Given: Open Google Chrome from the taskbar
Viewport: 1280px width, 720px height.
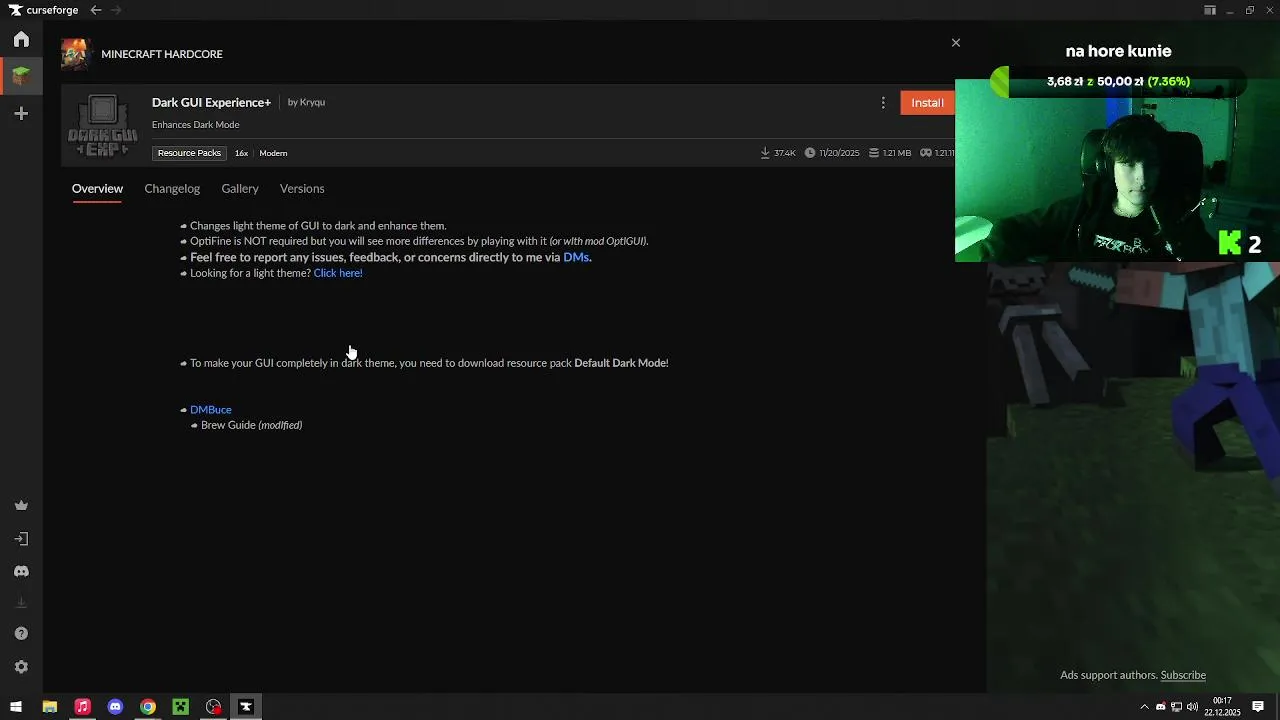Looking at the screenshot, I should coord(148,707).
